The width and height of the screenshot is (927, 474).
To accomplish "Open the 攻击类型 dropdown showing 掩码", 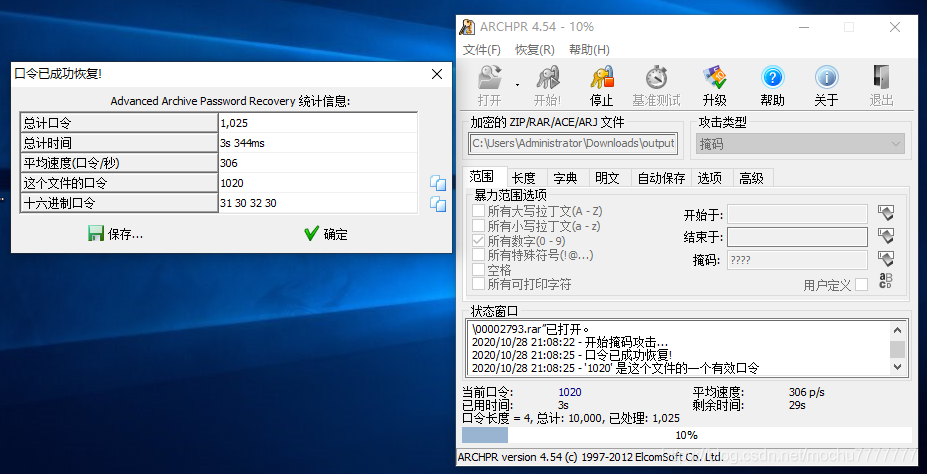I will pos(798,144).
